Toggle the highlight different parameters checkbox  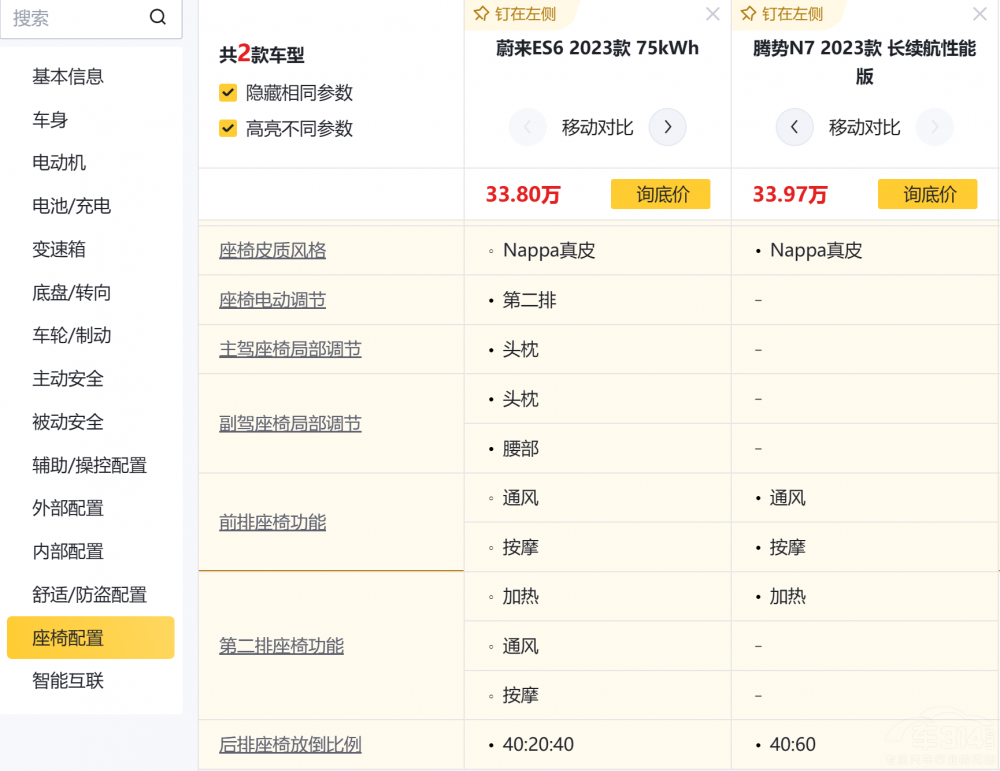(228, 129)
